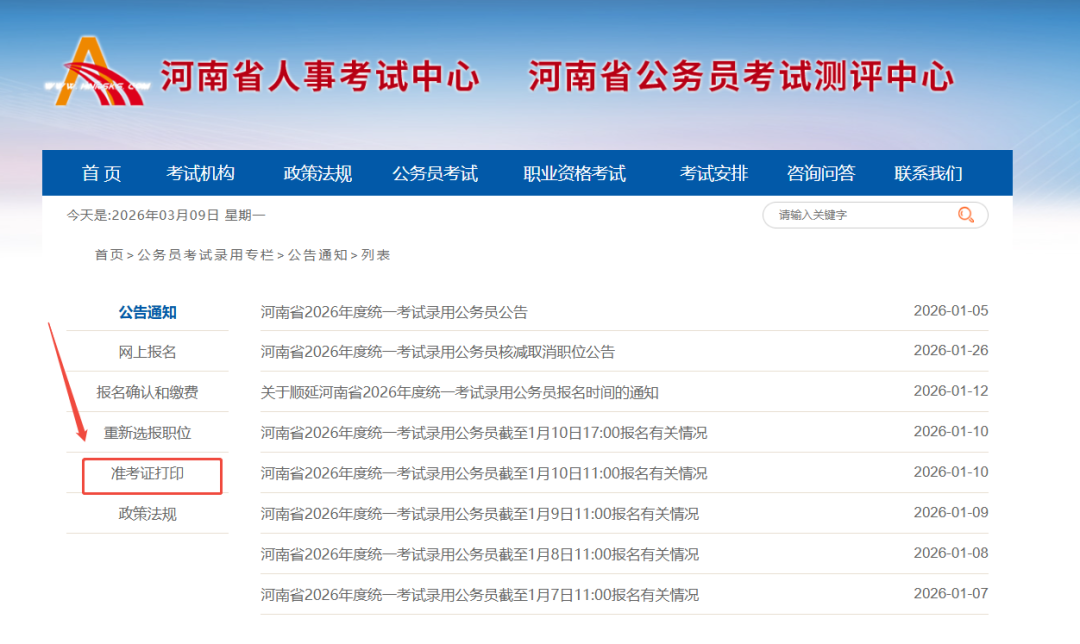Click 联系我们 in the navigation bar
Screen dimensions: 1080x644
(928, 174)
